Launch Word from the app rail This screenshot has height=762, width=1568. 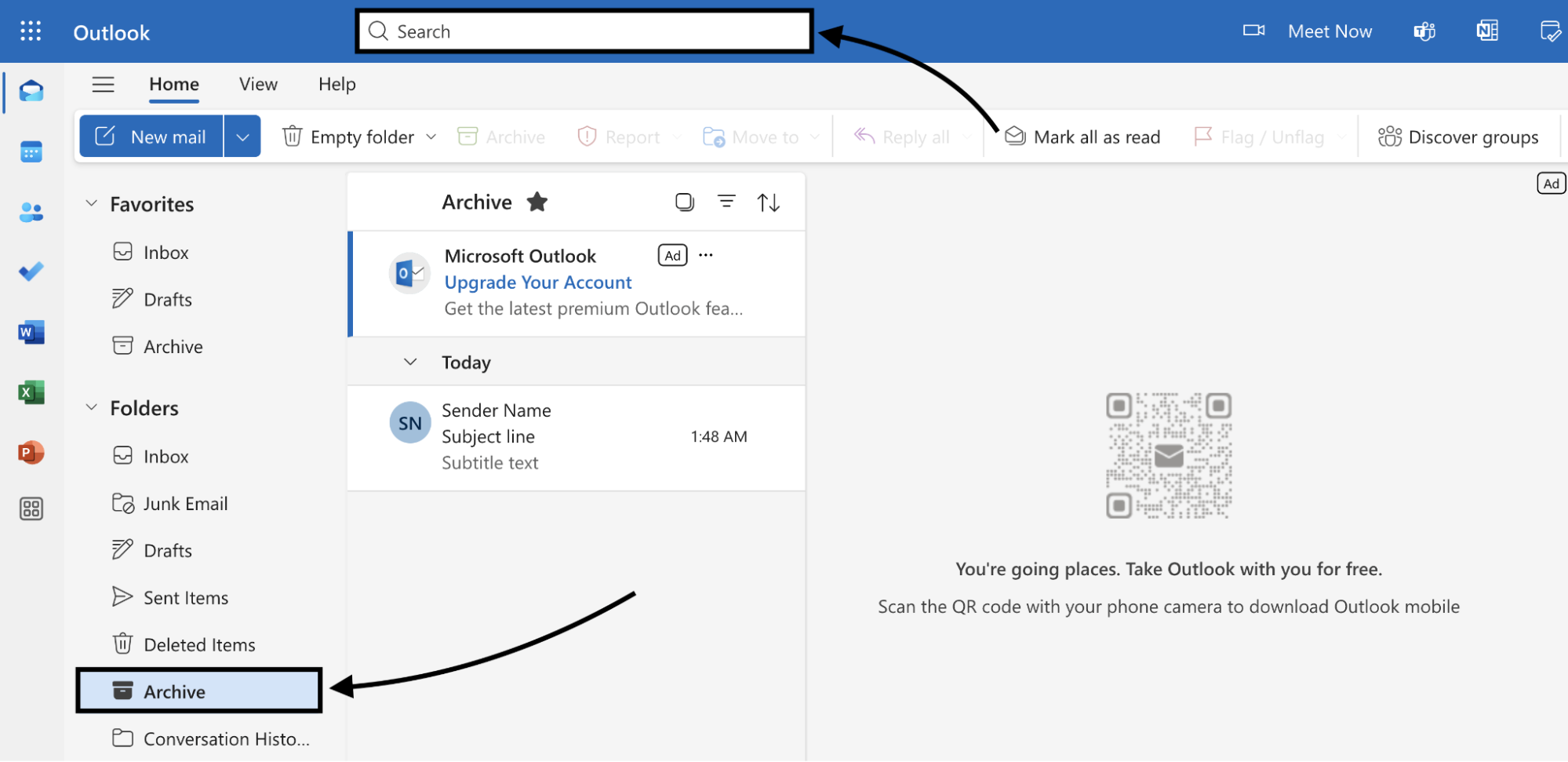click(x=31, y=332)
